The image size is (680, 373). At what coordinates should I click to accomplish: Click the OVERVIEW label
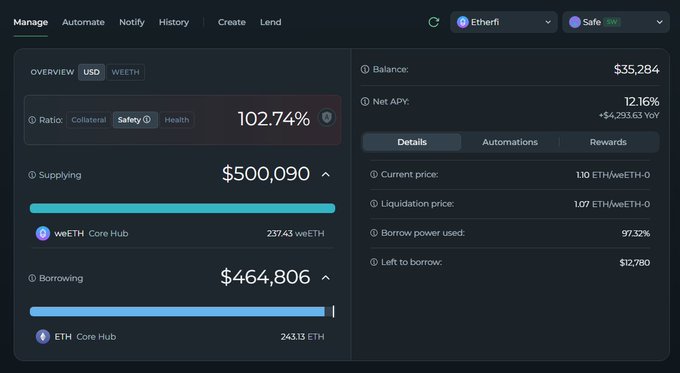click(x=52, y=72)
